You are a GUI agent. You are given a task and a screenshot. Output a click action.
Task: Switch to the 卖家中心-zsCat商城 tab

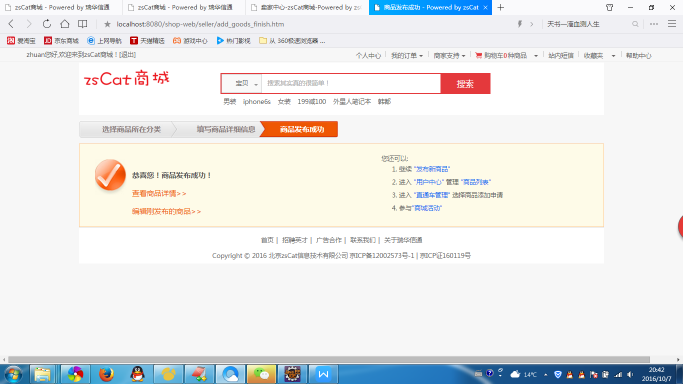pos(307,7)
